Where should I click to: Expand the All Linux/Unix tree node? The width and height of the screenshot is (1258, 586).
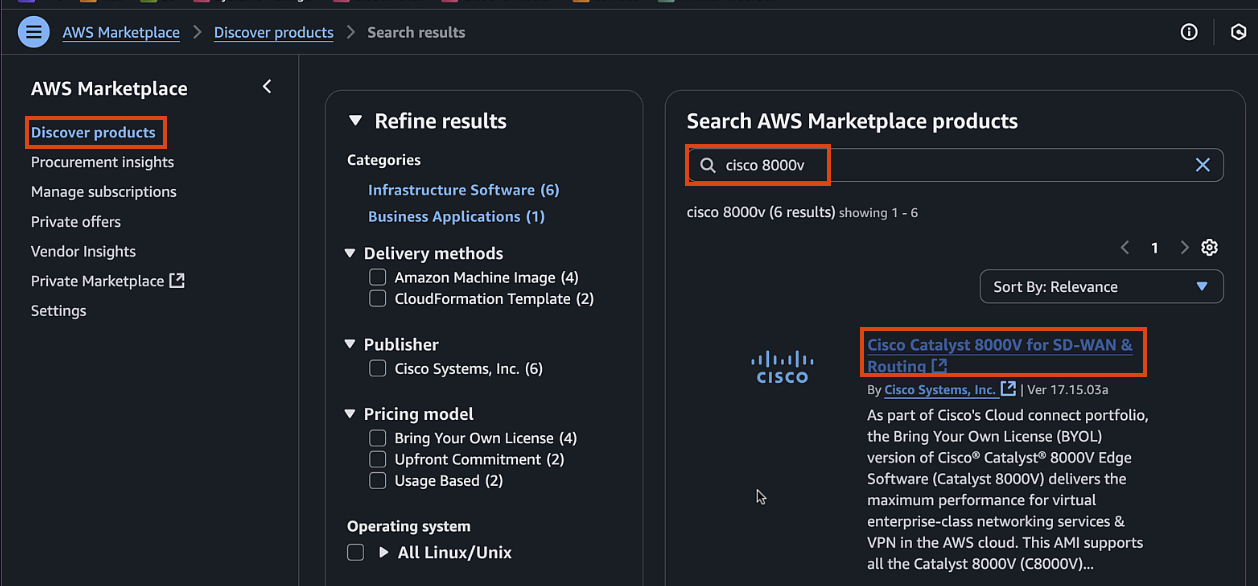pyautogui.click(x=383, y=552)
